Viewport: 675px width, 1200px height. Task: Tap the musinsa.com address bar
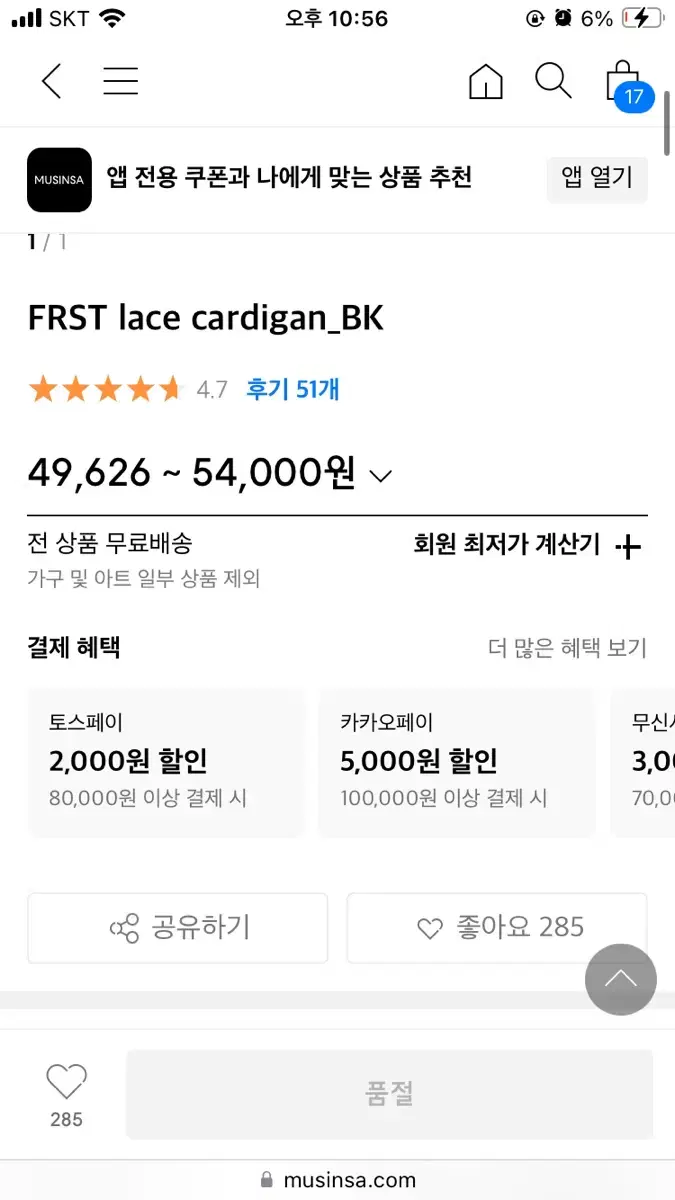pos(337,1180)
